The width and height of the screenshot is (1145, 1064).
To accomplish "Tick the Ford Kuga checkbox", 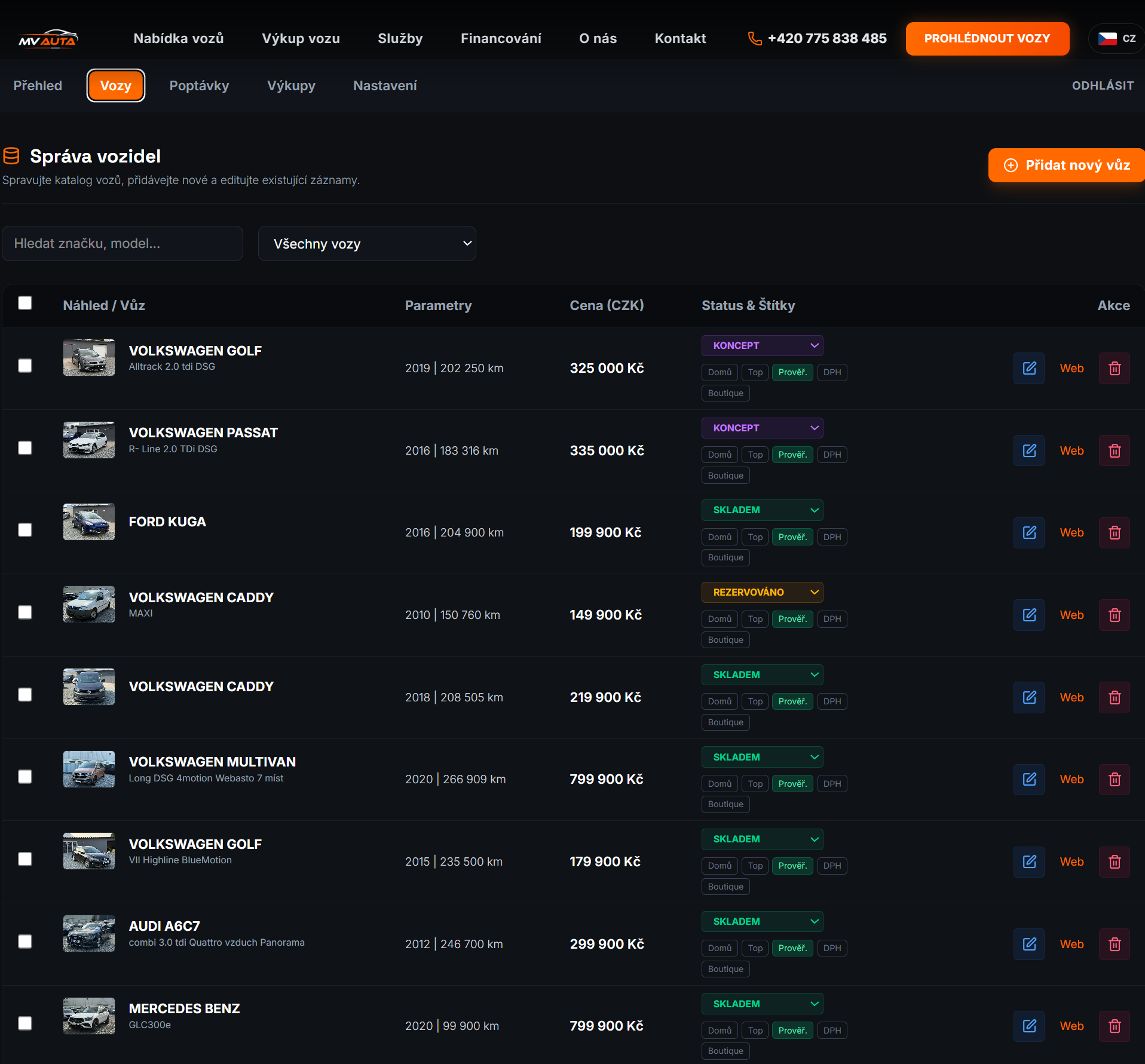I will (x=25, y=530).
